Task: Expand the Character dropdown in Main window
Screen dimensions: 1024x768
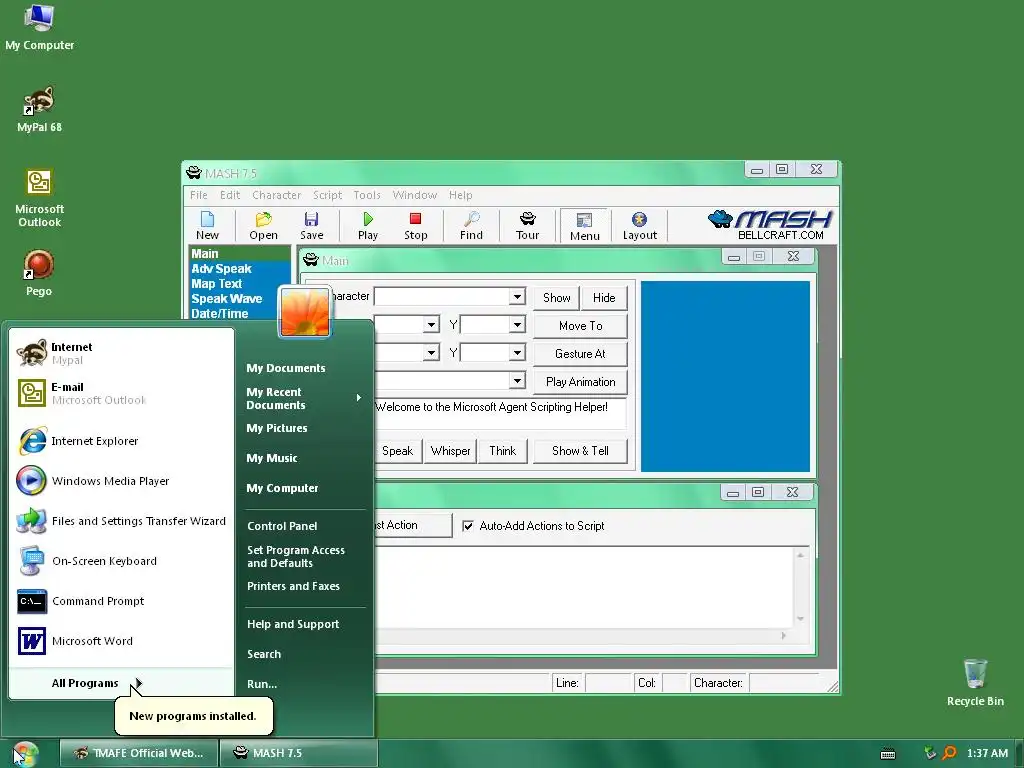Action: pyautogui.click(x=517, y=296)
